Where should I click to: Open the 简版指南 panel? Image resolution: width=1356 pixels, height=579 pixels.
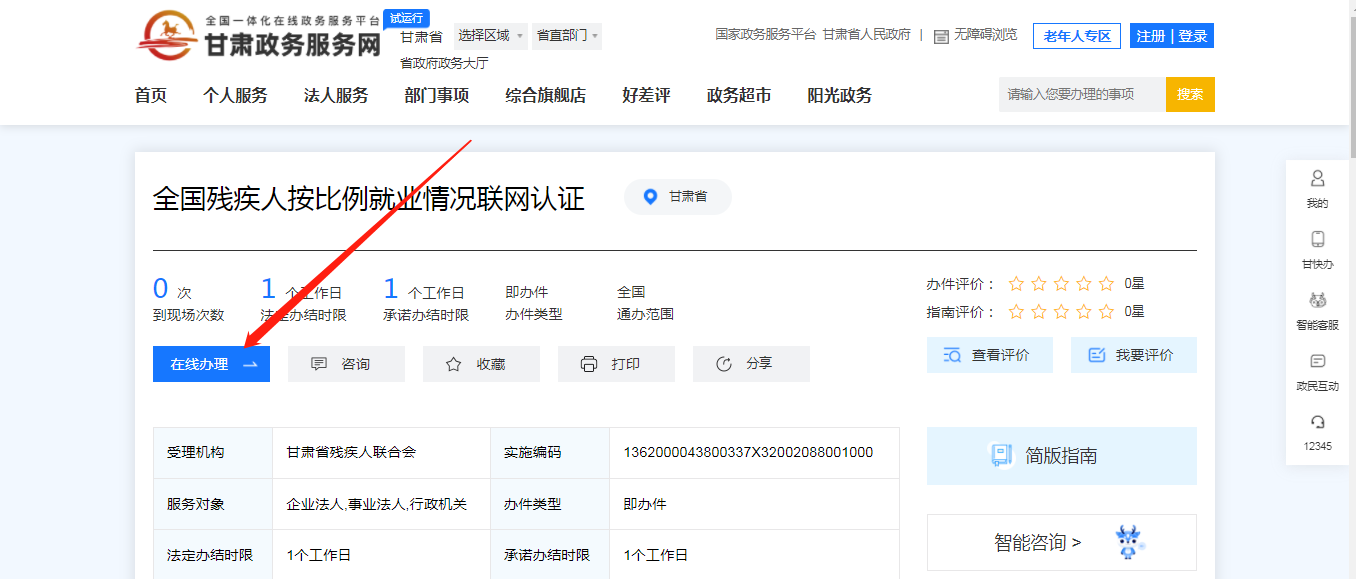[1061, 456]
